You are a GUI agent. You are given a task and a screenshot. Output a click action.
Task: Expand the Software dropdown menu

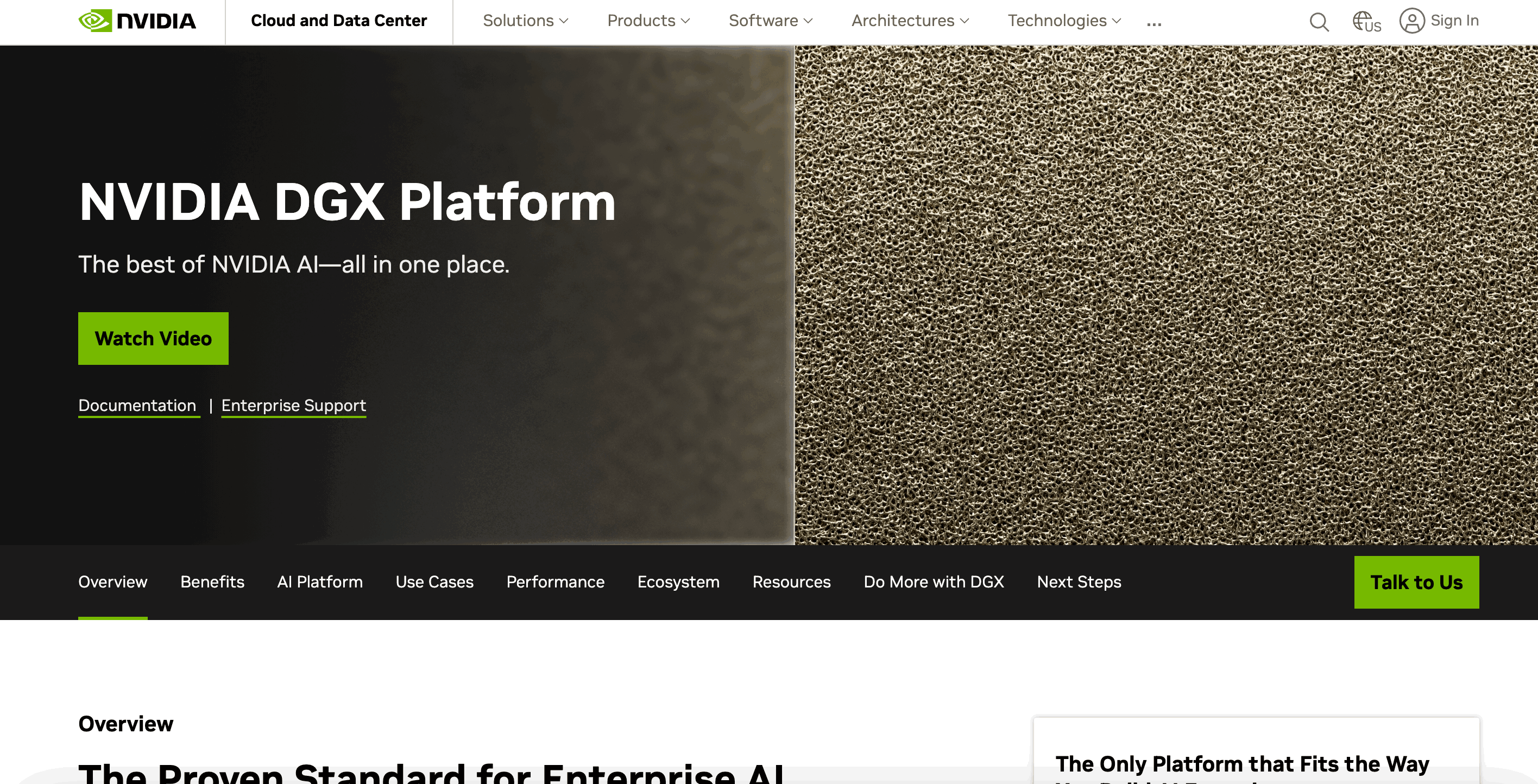point(771,21)
